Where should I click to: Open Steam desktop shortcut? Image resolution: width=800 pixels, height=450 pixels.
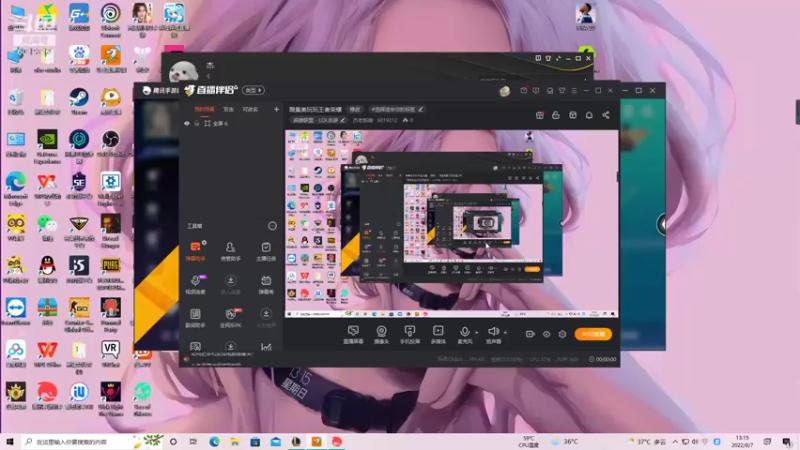point(79,102)
